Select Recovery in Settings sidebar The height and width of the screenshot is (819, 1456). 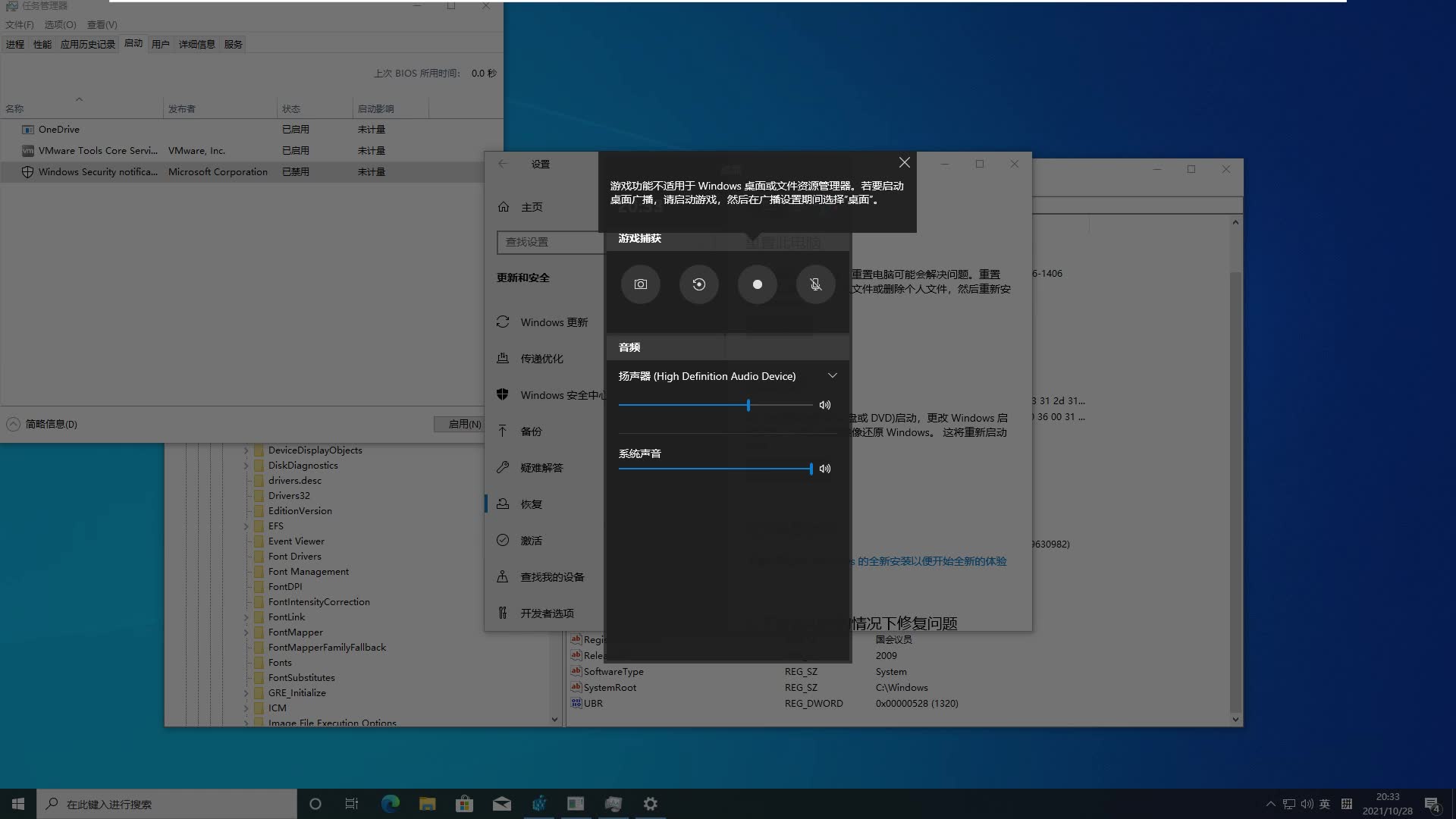point(519,504)
